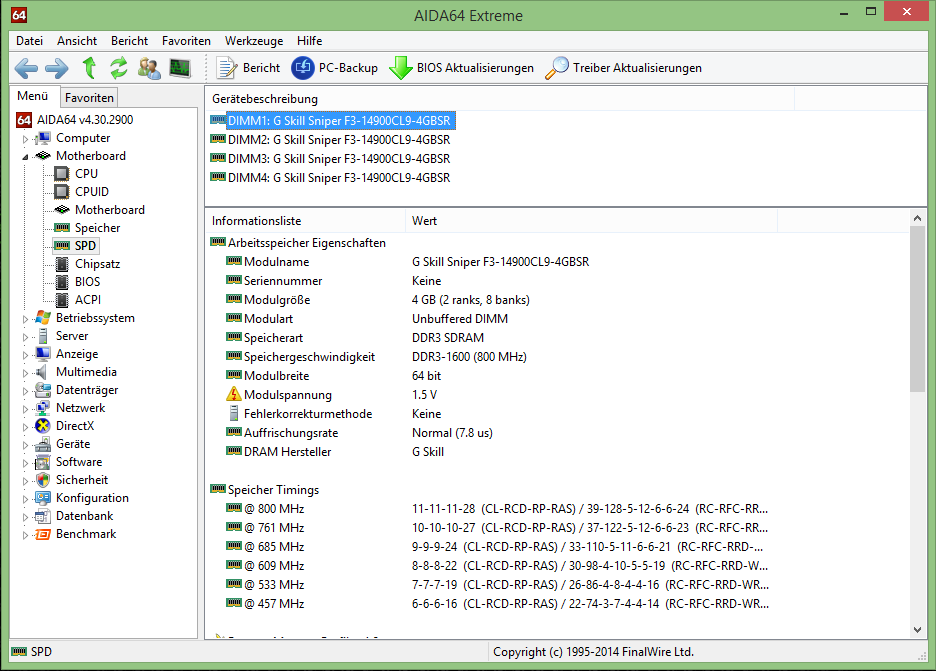Expand the Datenträger tree node
The height and width of the screenshot is (671, 936).
click(25, 391)
